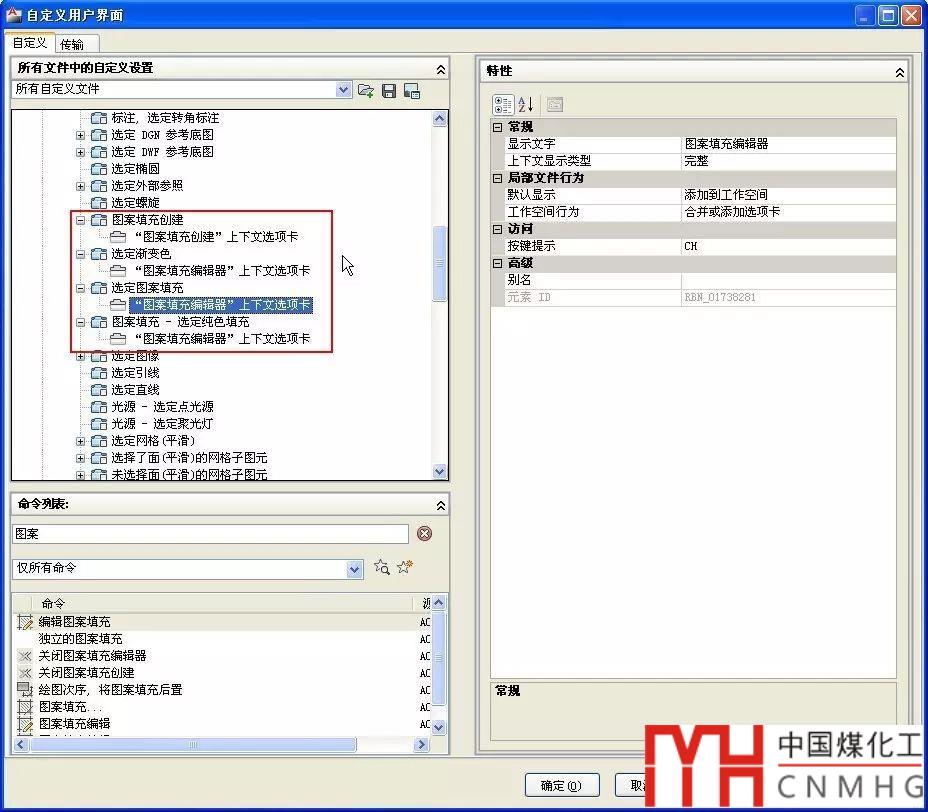Viewport: 928px width, 812px height.
Task: Click icon of 编辑图案填充 command
Action: [x=25, y=622]
